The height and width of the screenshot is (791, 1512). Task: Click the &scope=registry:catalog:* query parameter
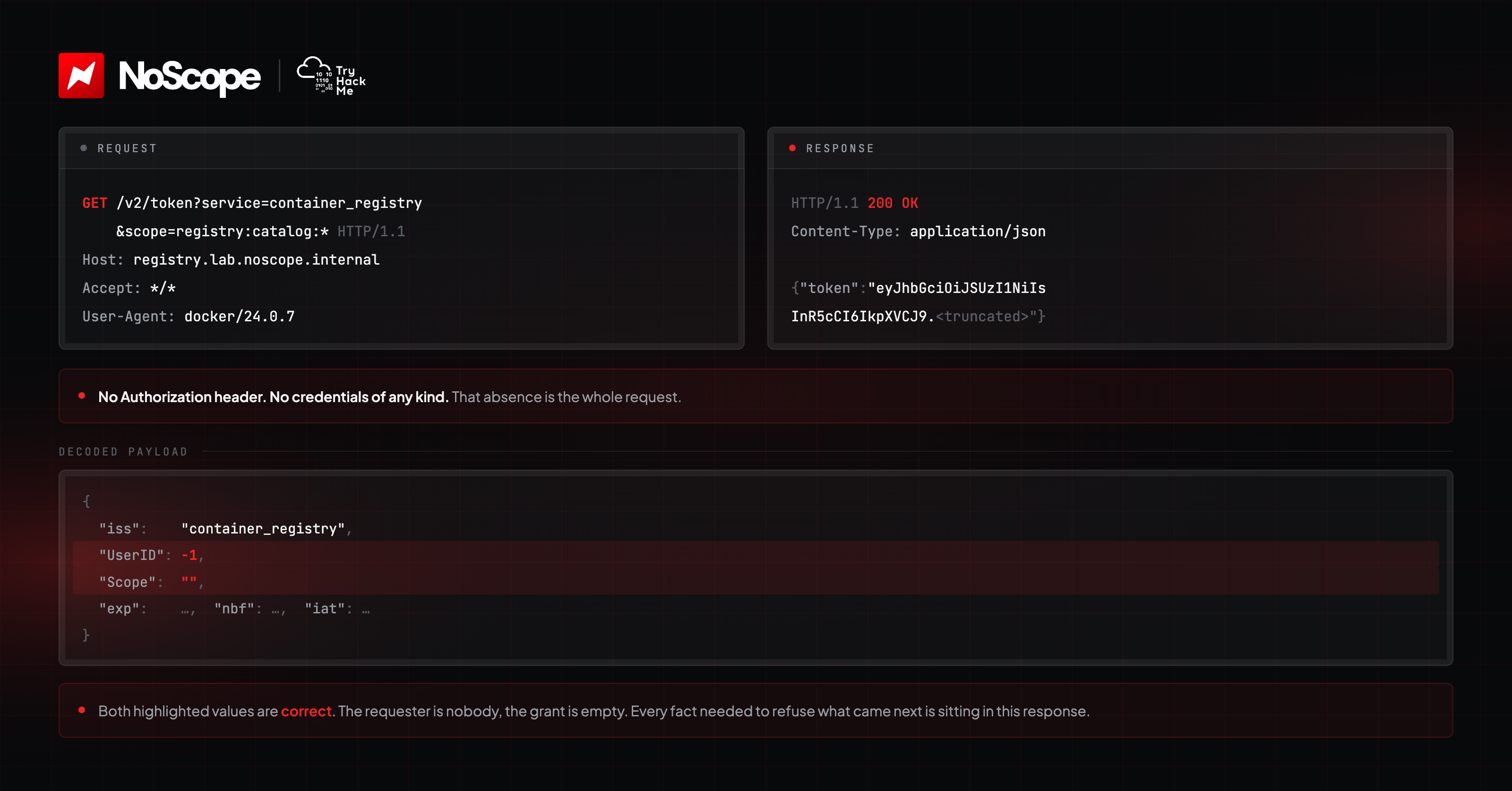[x=223, y=231]
